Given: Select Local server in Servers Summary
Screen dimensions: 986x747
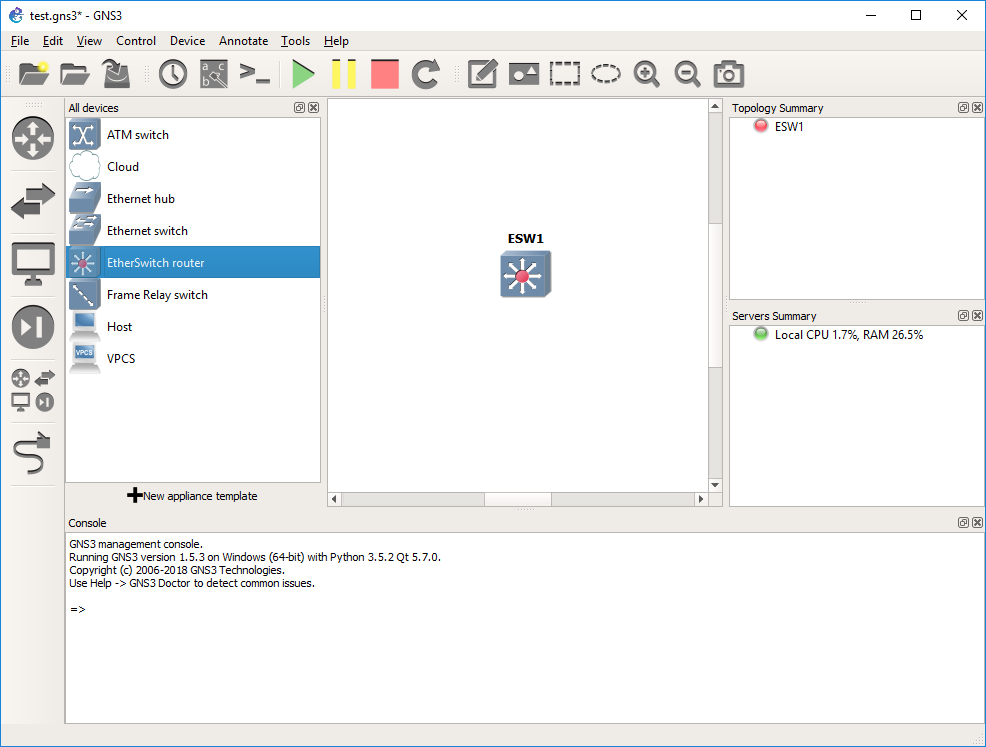Looking at the screenshot, I should [848, 335].
